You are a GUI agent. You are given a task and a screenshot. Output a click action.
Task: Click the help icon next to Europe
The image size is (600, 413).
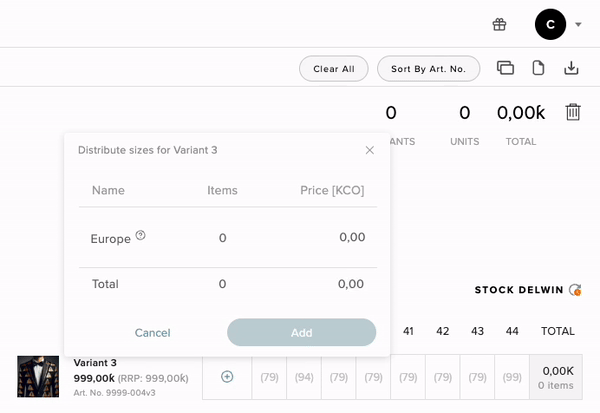coord(141,236)
